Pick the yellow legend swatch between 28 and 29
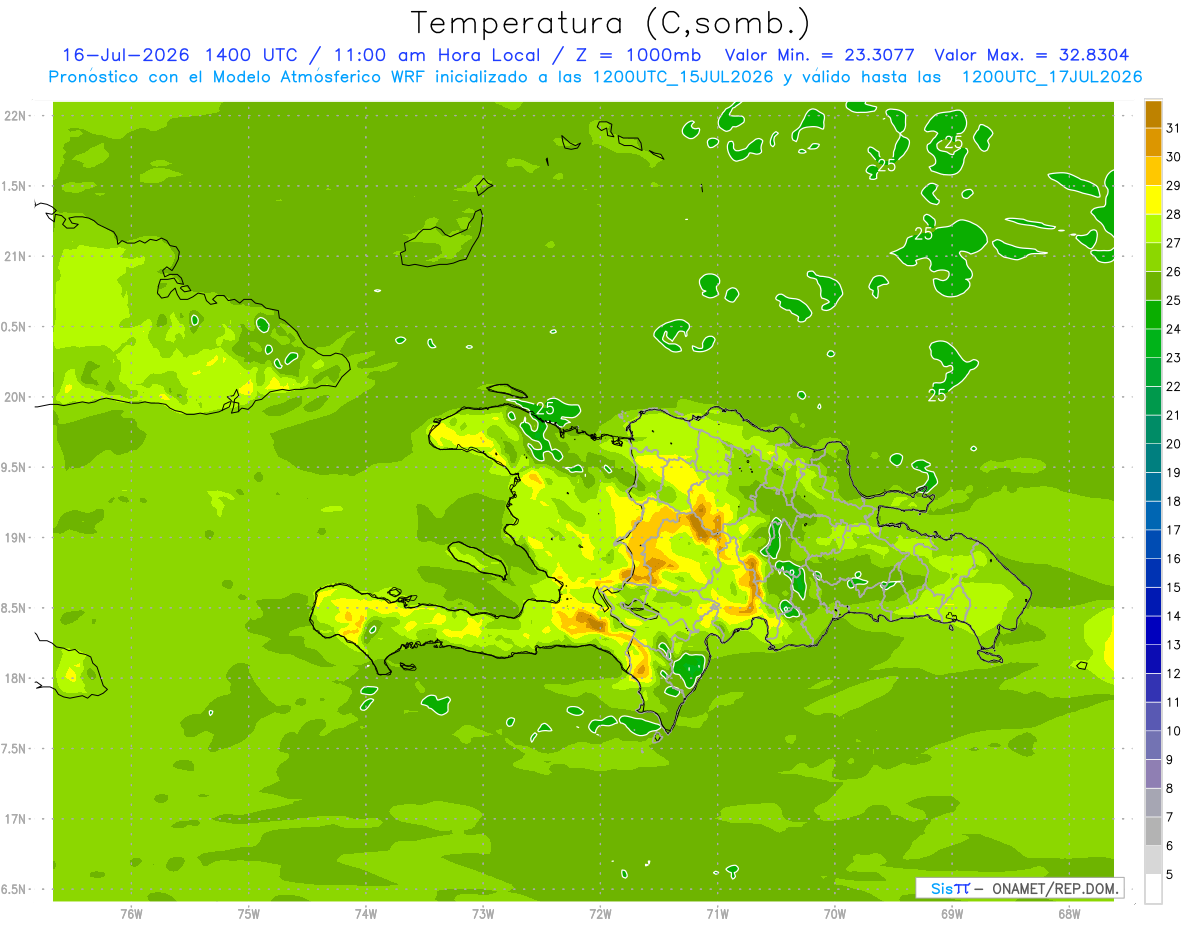The height and width of the screenshot is (927, 1200). click(1153, 200)
